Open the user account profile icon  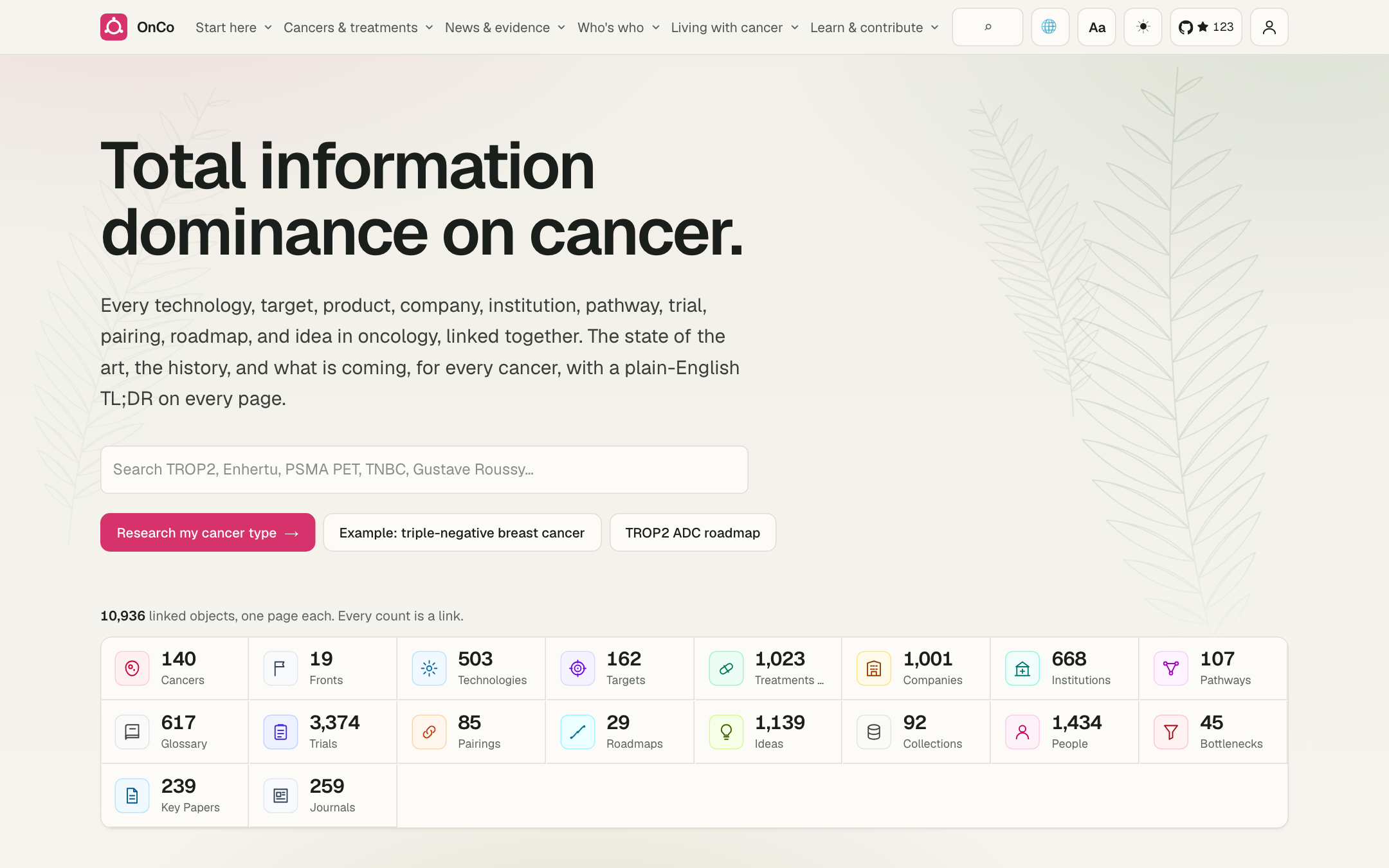click(1269, 27)
